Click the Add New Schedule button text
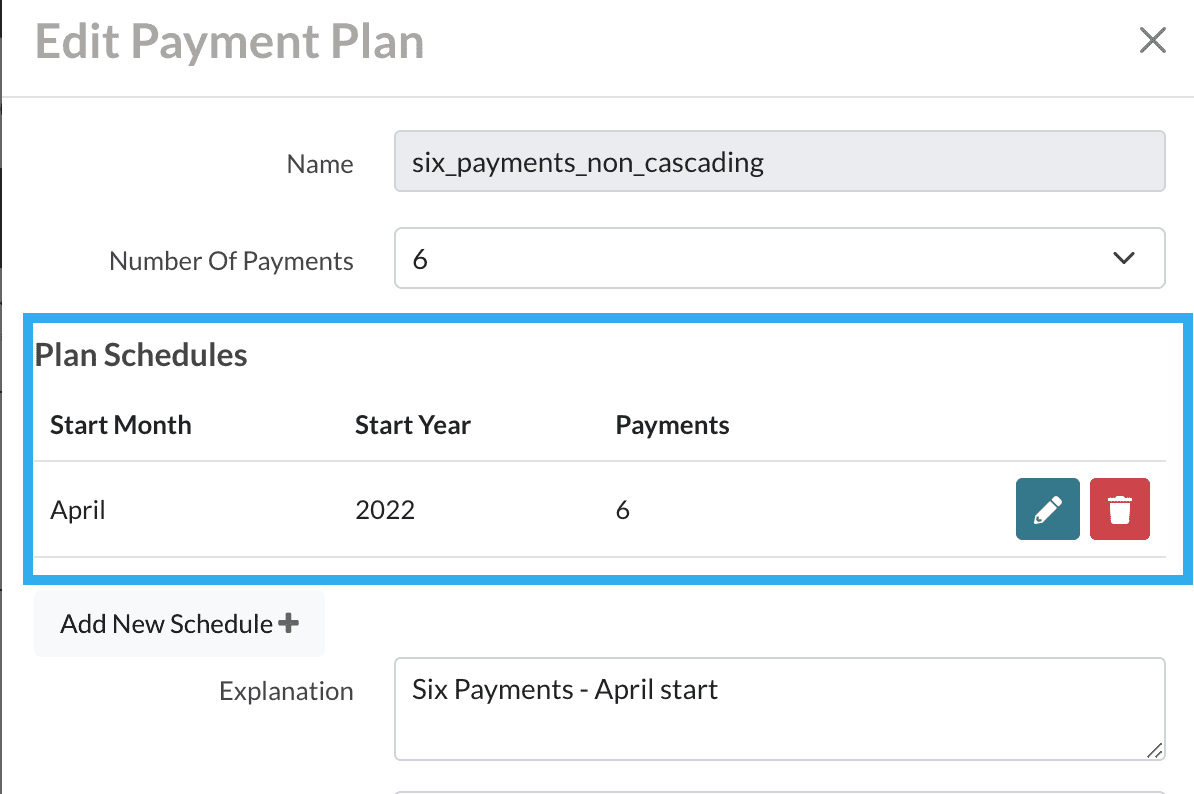The image size is (1194, 794). [x=166, y=624]
